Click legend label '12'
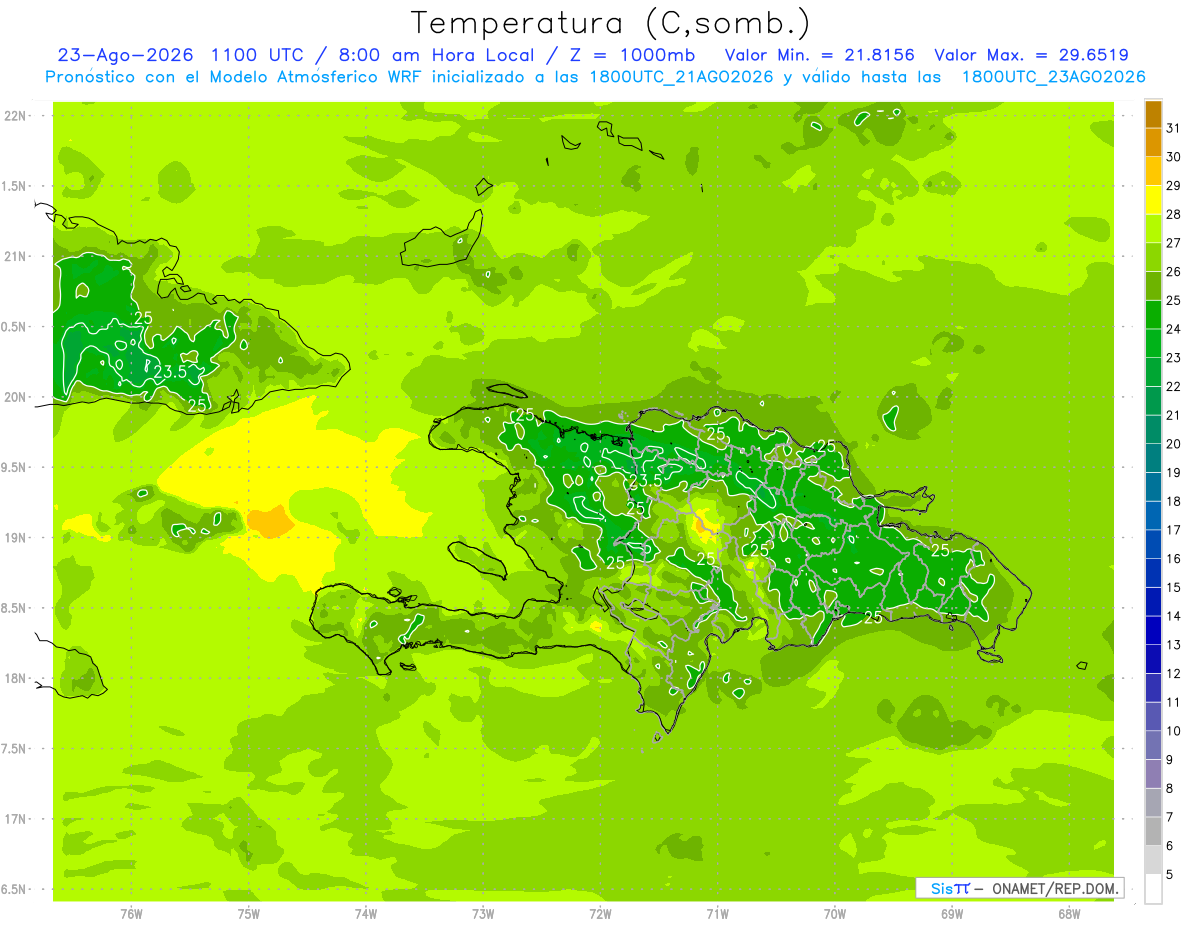Image resolution: width=1200 pixels, height=927 pixels. point(1174,673)
